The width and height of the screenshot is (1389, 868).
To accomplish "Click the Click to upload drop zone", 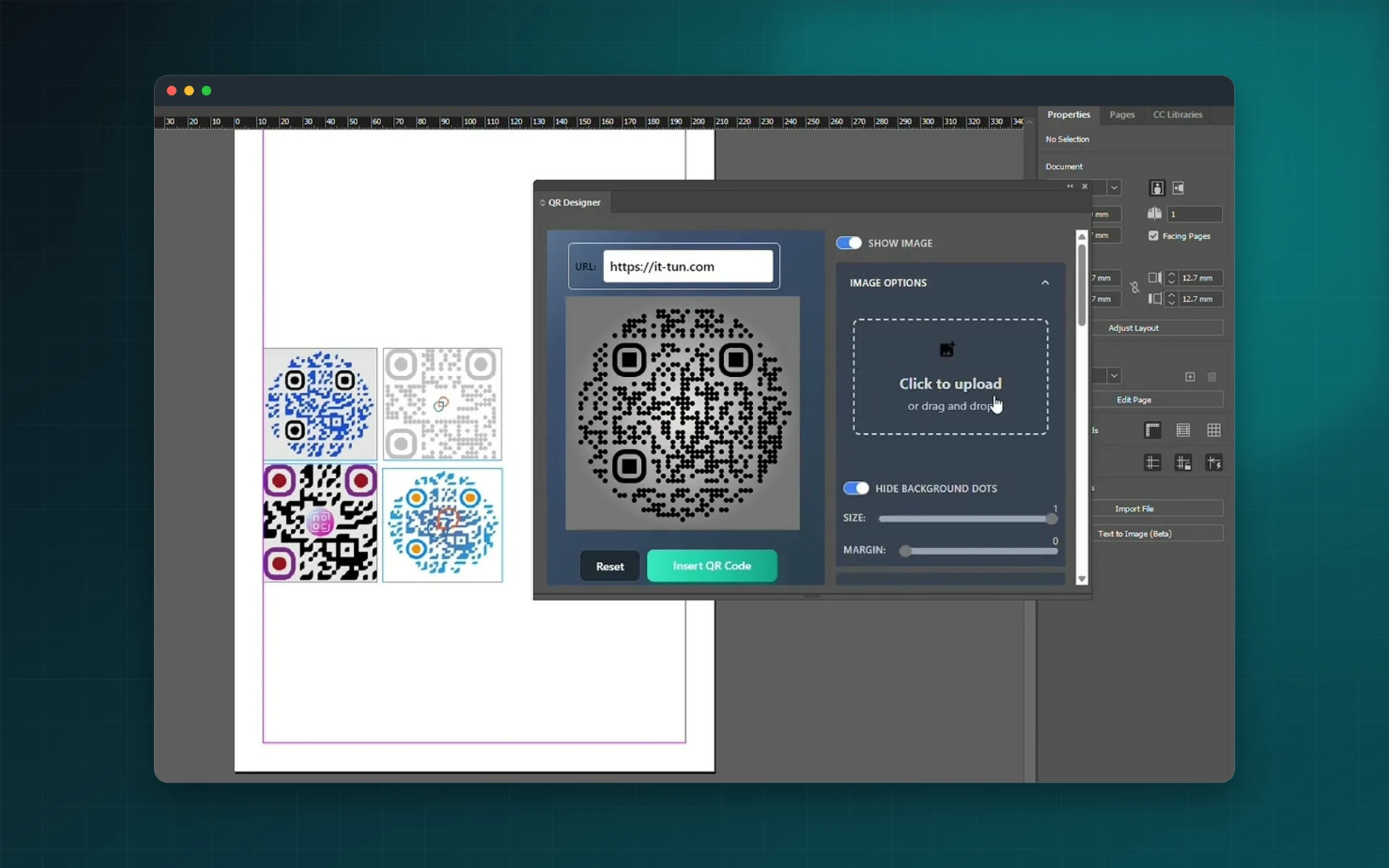I will (951, 377).
